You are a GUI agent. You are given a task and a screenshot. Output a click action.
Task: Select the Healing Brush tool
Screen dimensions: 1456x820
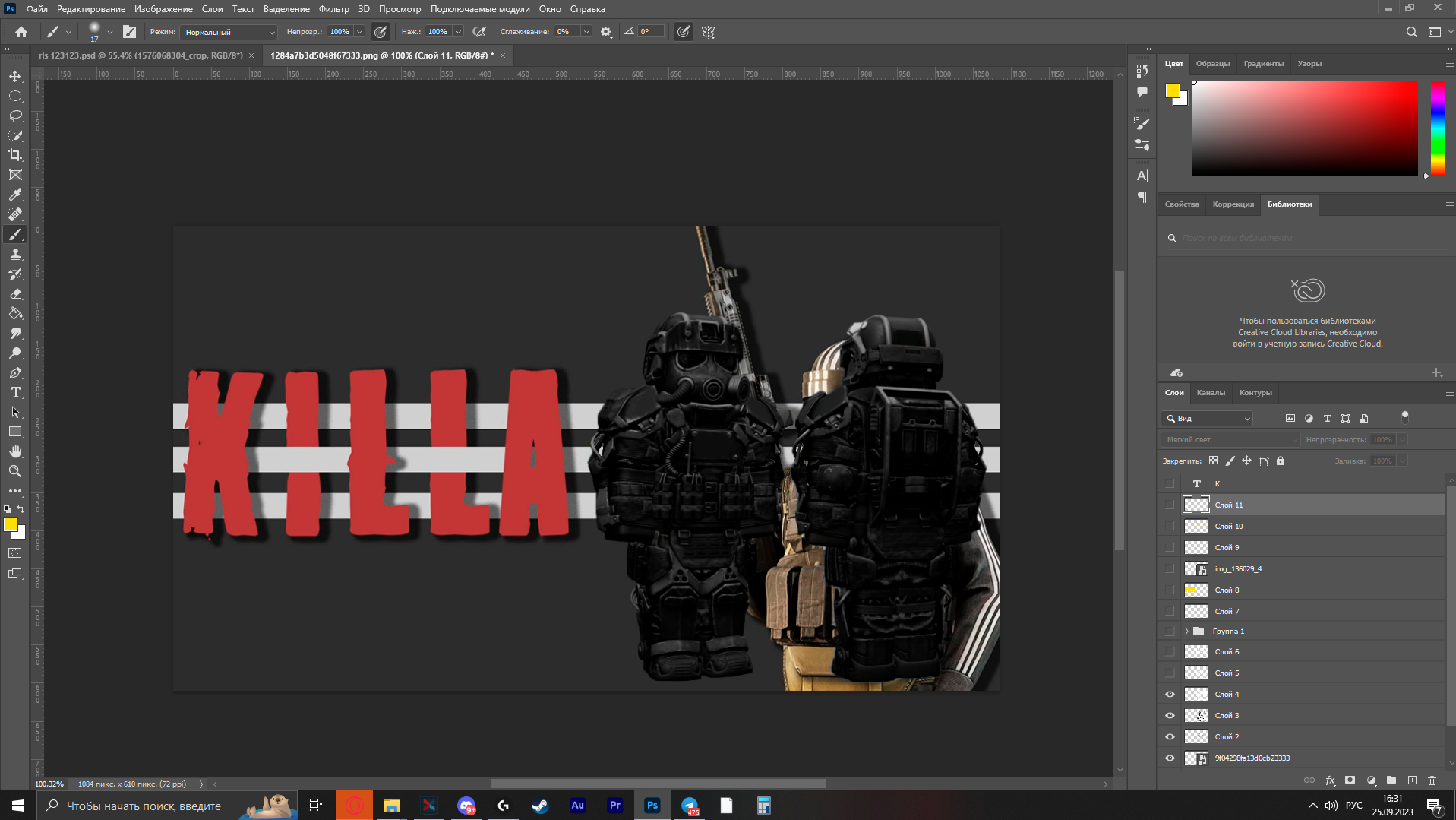pyautogui.click(x=15, y=214)
